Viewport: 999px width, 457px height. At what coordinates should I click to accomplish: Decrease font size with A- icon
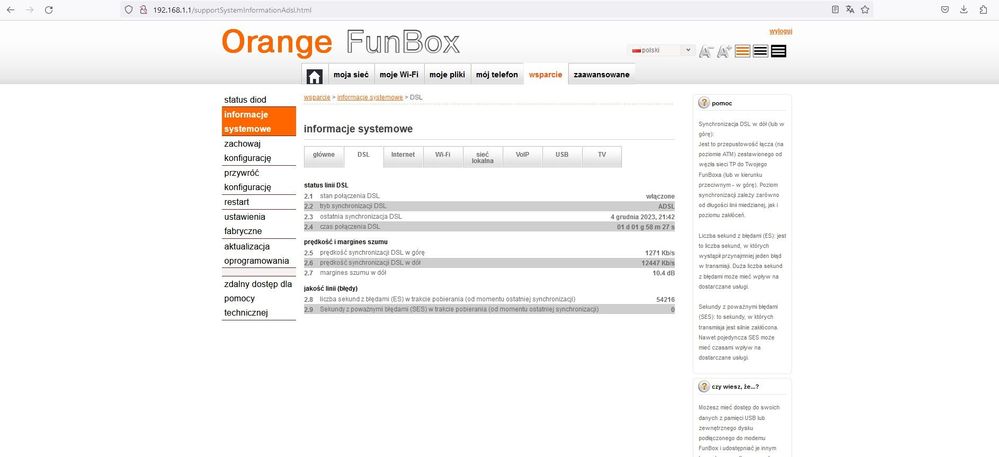point(705,52)
